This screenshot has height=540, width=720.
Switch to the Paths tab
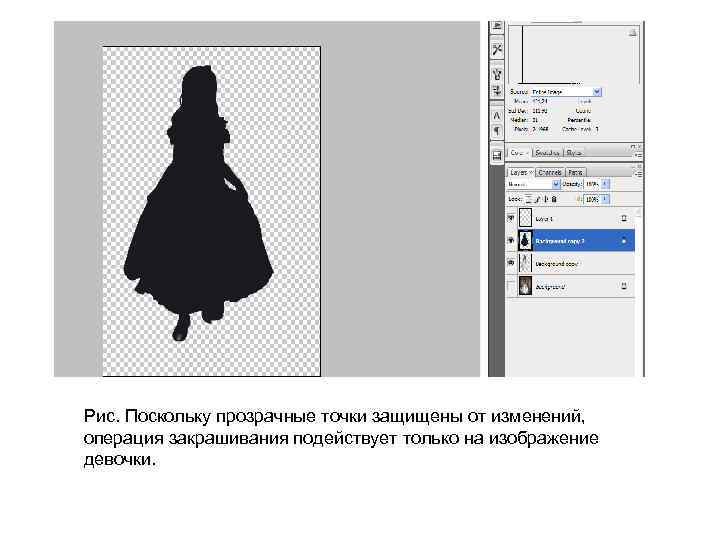575,173
